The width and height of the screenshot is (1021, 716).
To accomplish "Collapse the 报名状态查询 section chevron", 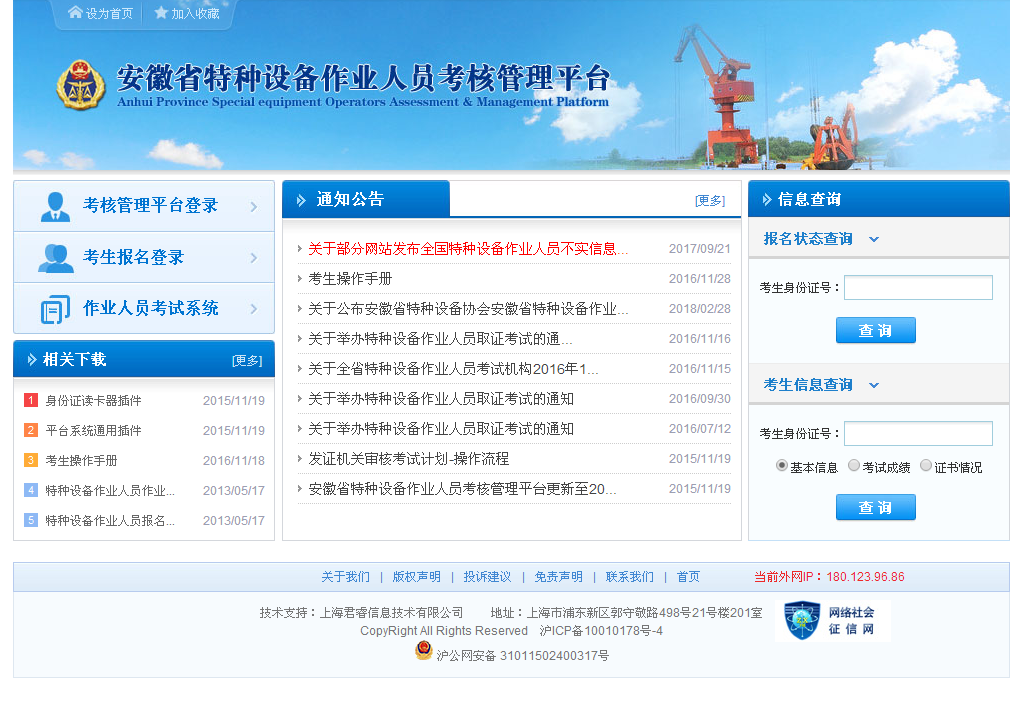I will pyautogui.click(x=874, y=239).
